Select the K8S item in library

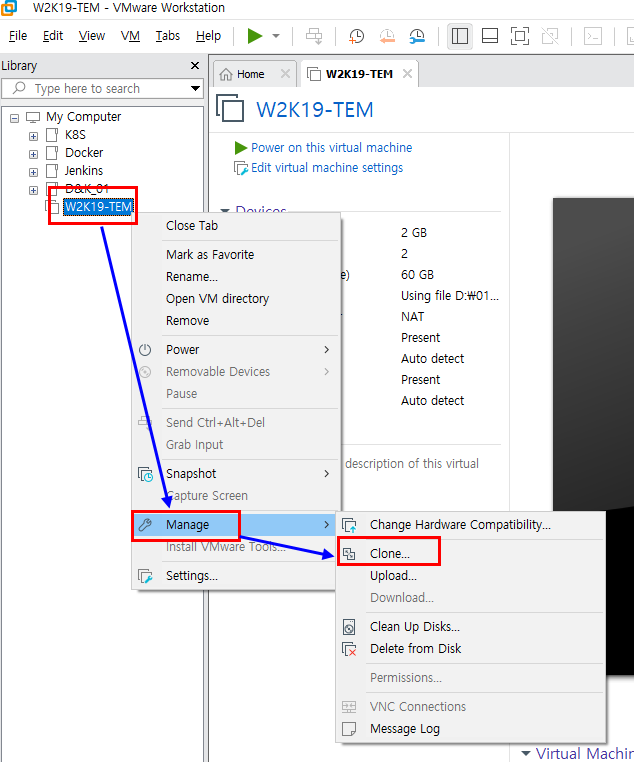[x=75, y=135]
